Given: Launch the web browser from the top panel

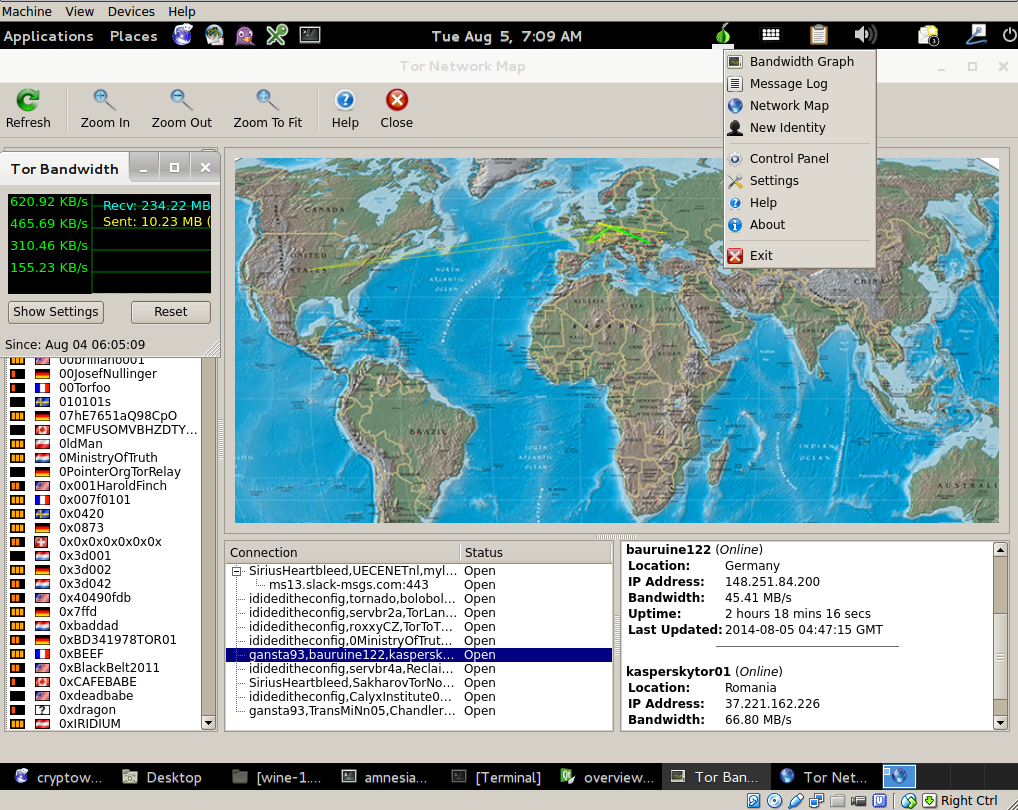Looking at the screenshot, I should click(182, 35).
